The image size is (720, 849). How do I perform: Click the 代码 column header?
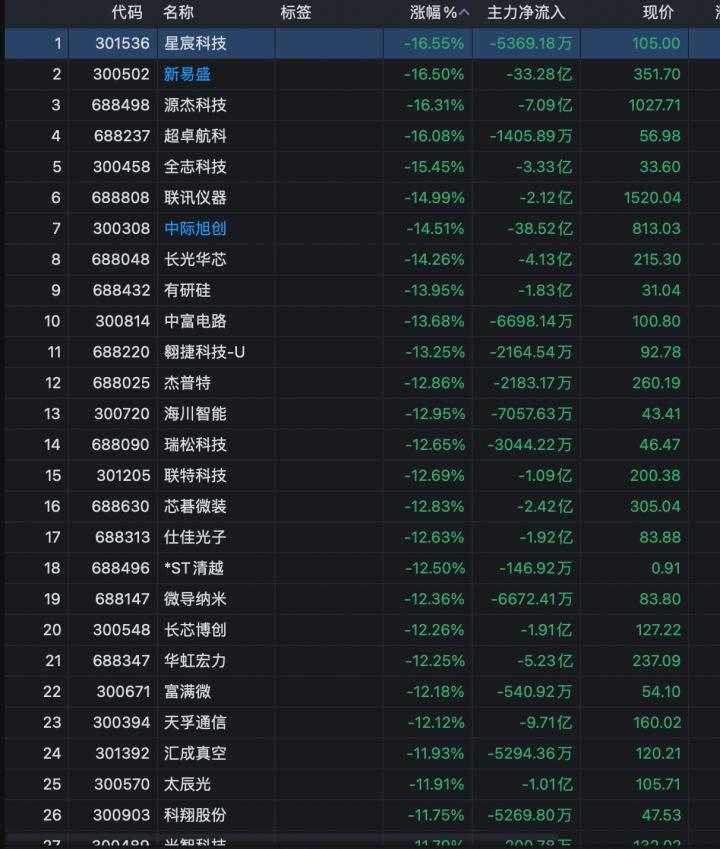click(127, 12)
